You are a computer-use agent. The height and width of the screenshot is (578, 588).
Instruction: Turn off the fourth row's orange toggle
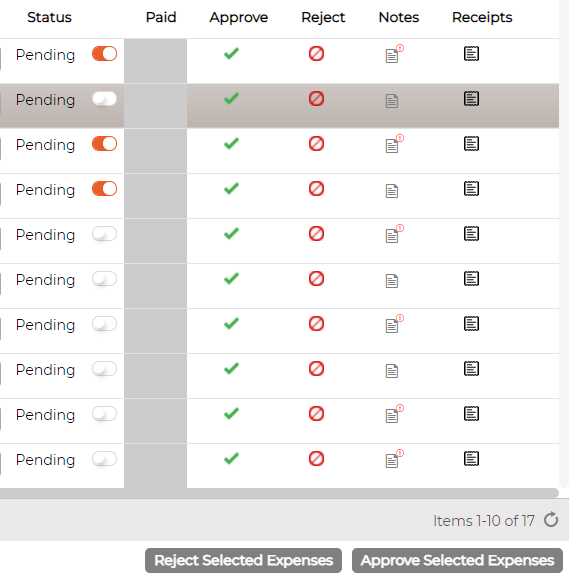point(105,189)
